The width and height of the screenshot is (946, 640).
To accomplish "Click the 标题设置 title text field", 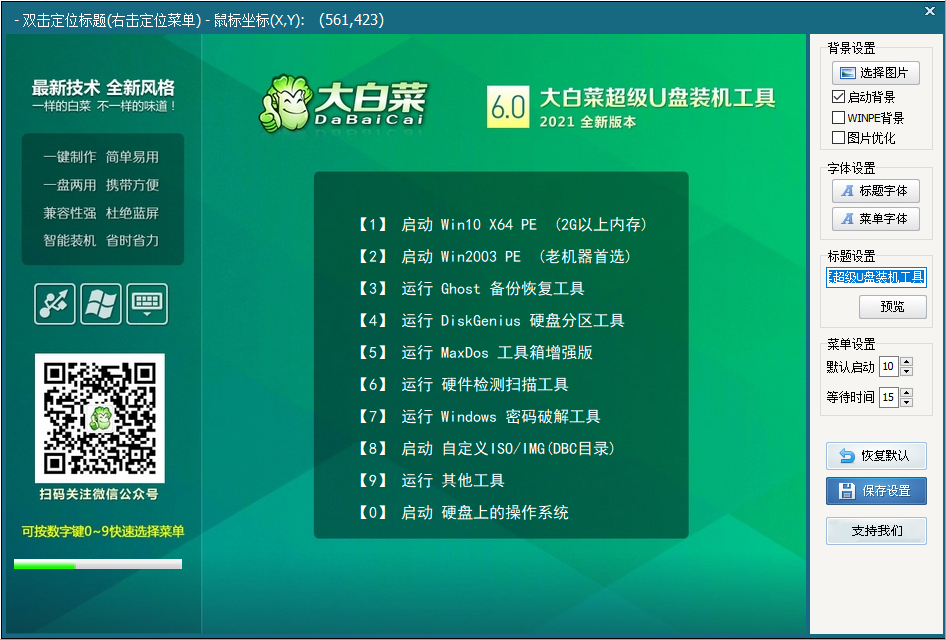I will [876, 277].
